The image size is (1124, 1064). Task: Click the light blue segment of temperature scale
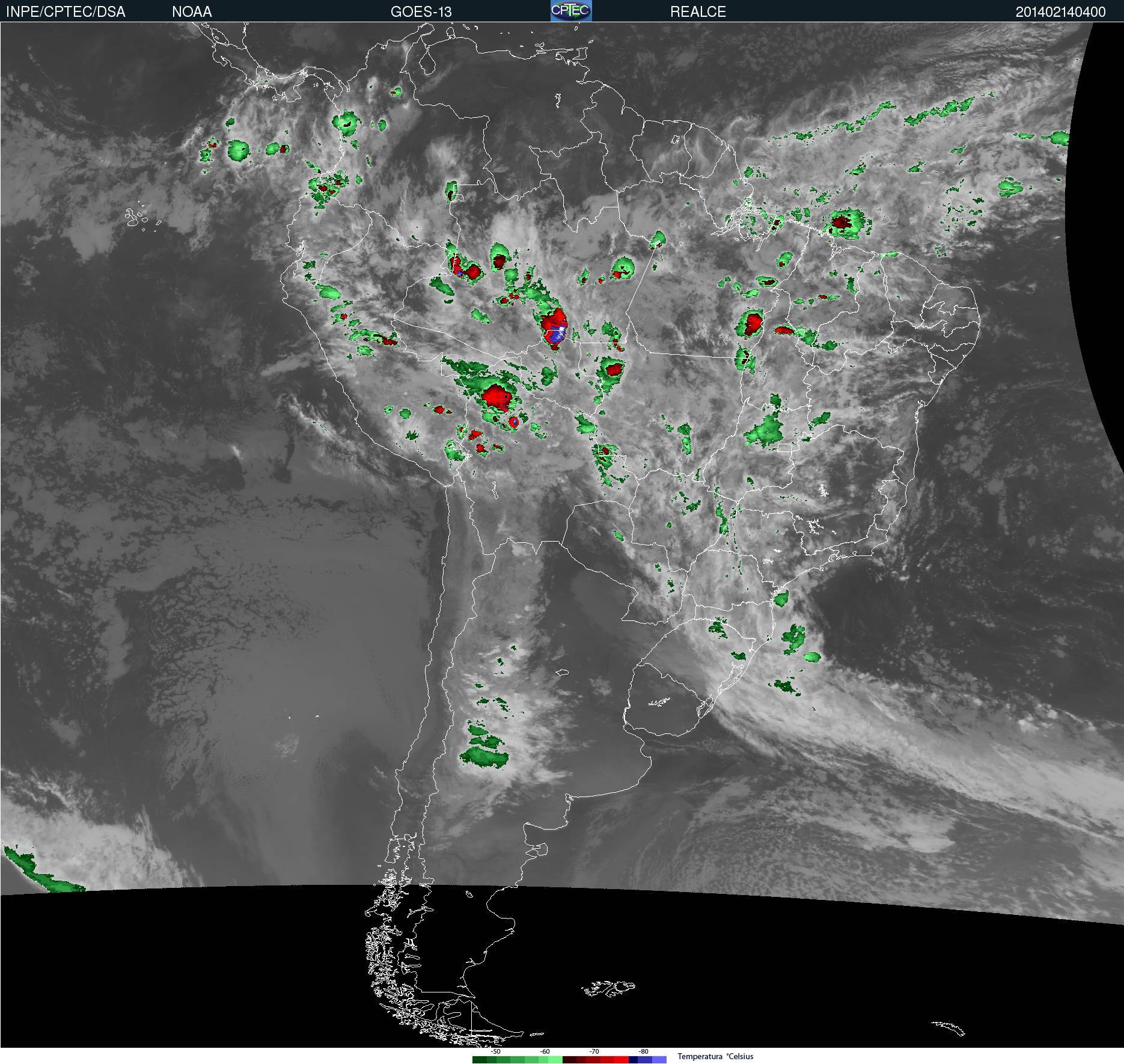pyautogui.click(x=659, y=1059)
